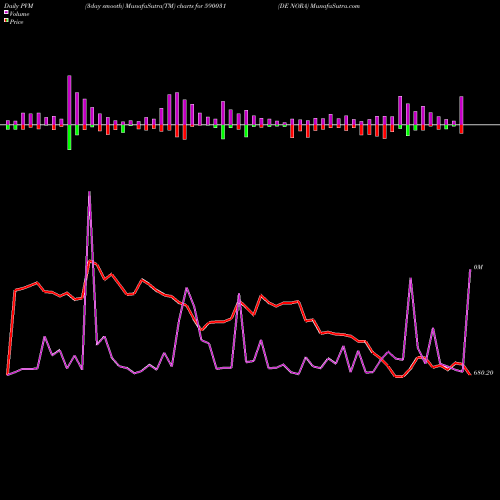The image size is (500, 500).
Task: Click the '680.20' price axis label
Action: tap(483, 373)
